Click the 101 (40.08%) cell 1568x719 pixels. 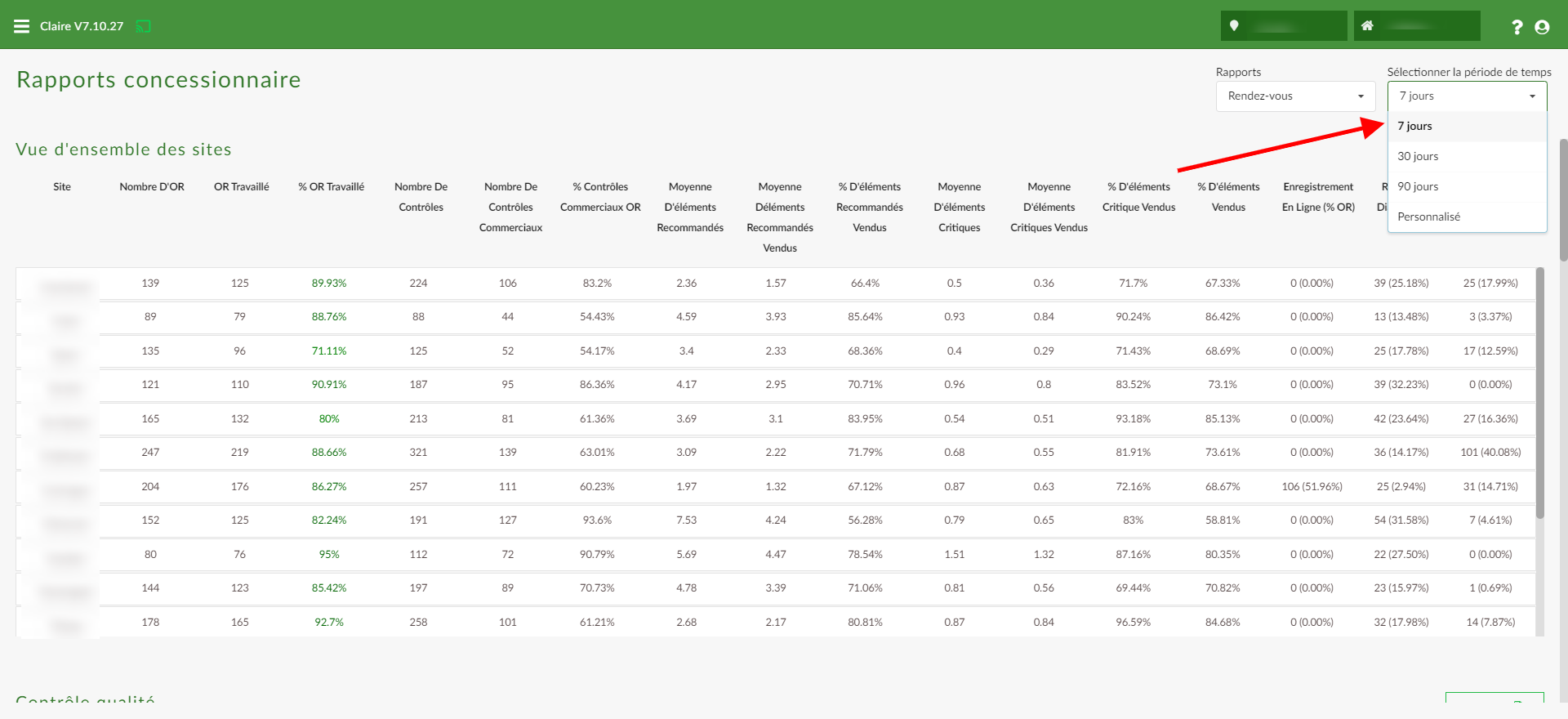(x=1490, y=452)
